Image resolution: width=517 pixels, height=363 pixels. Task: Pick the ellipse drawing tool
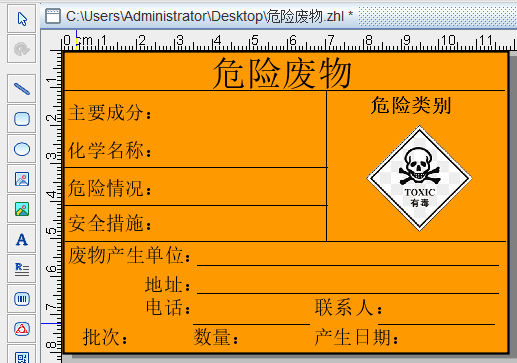[22, 149]
